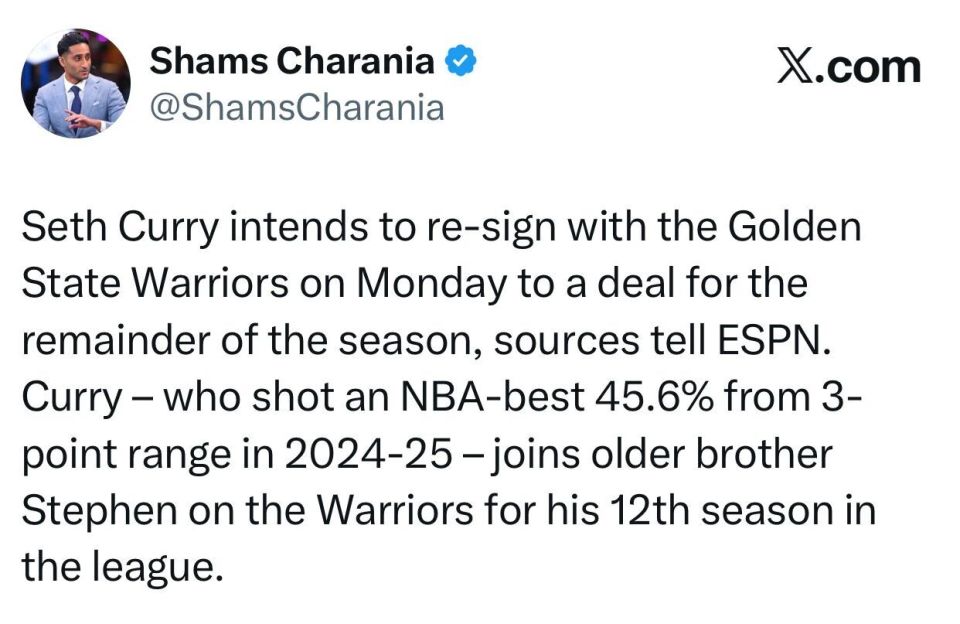This screenshot has width=960, height=624.
Task: Click "the league." on the last line
Action: pos(119,567)
